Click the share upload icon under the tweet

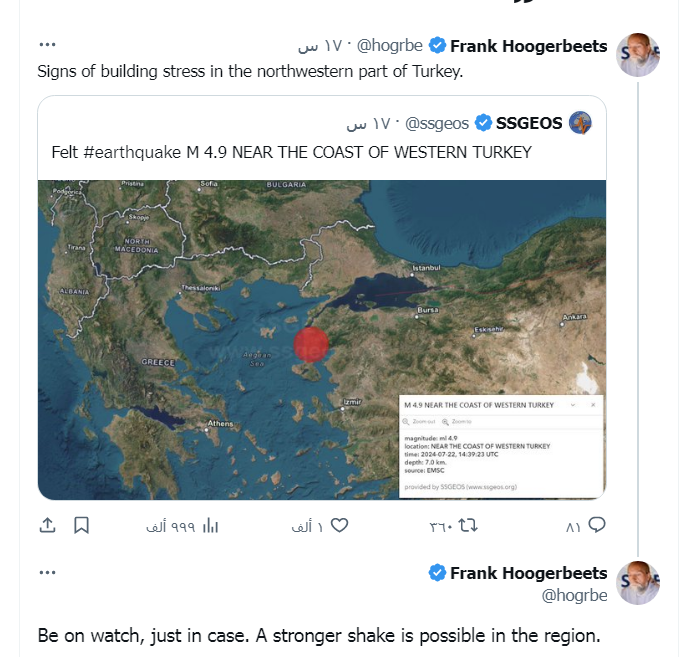(x=47, y=524)
